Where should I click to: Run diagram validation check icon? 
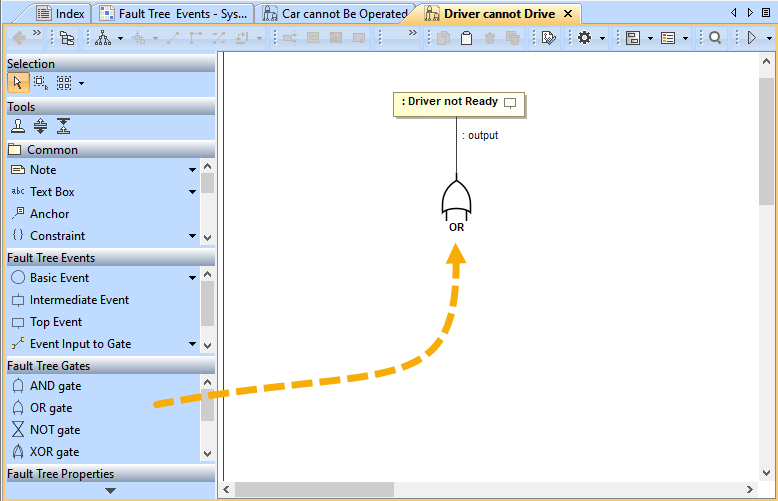coord(548,38)
